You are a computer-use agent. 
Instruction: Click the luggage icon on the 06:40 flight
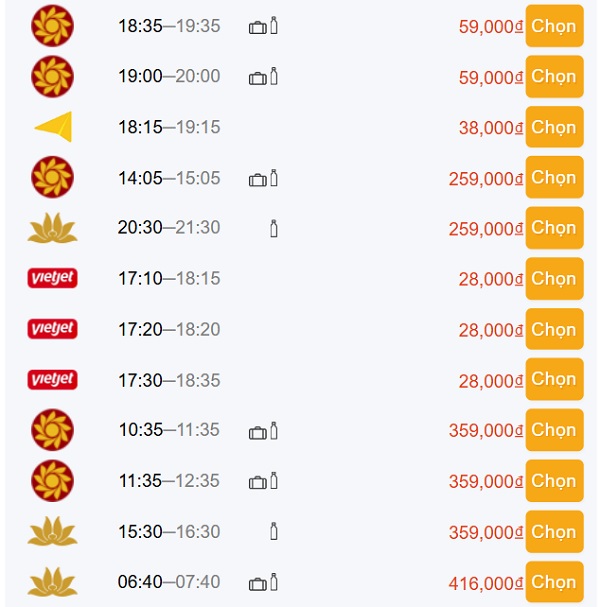point(257,584)
